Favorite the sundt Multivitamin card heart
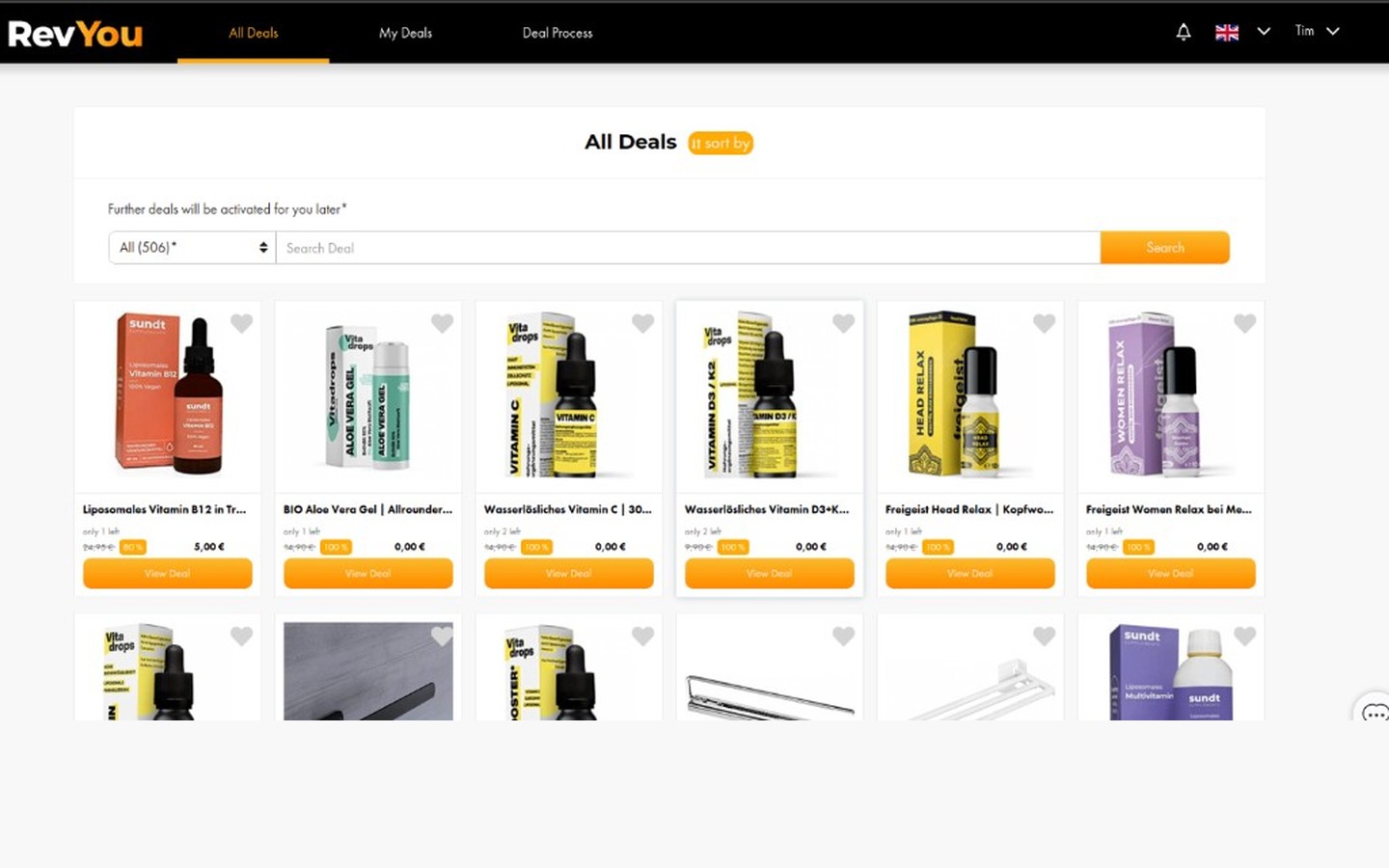 tap(1245, 636)
